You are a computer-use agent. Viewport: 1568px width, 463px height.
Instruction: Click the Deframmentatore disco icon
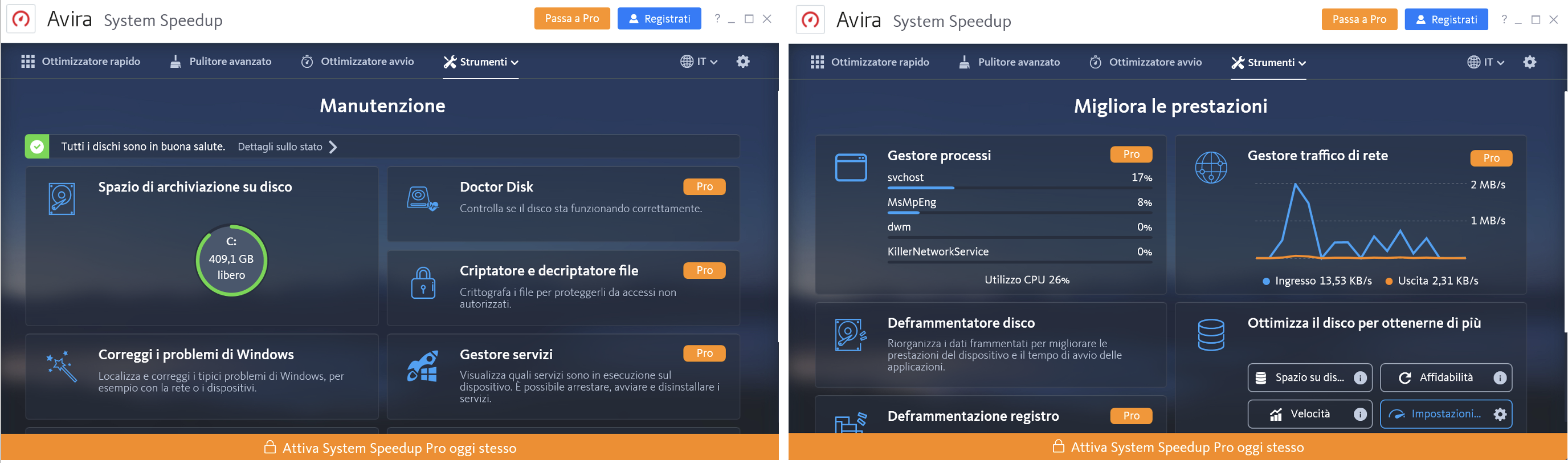tap(851, 335)
